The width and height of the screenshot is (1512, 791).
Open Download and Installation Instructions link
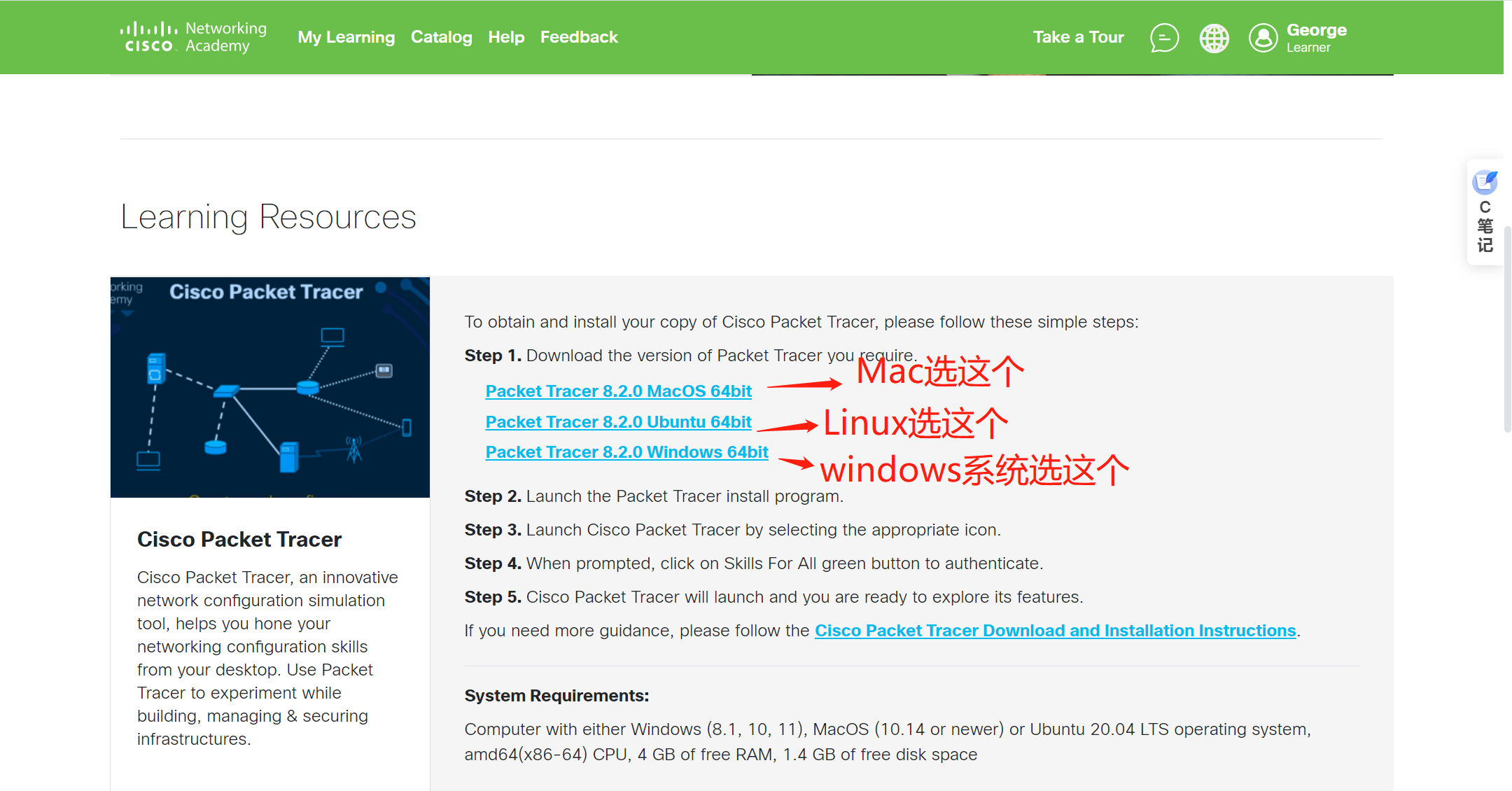click(x=1055, y=631)
